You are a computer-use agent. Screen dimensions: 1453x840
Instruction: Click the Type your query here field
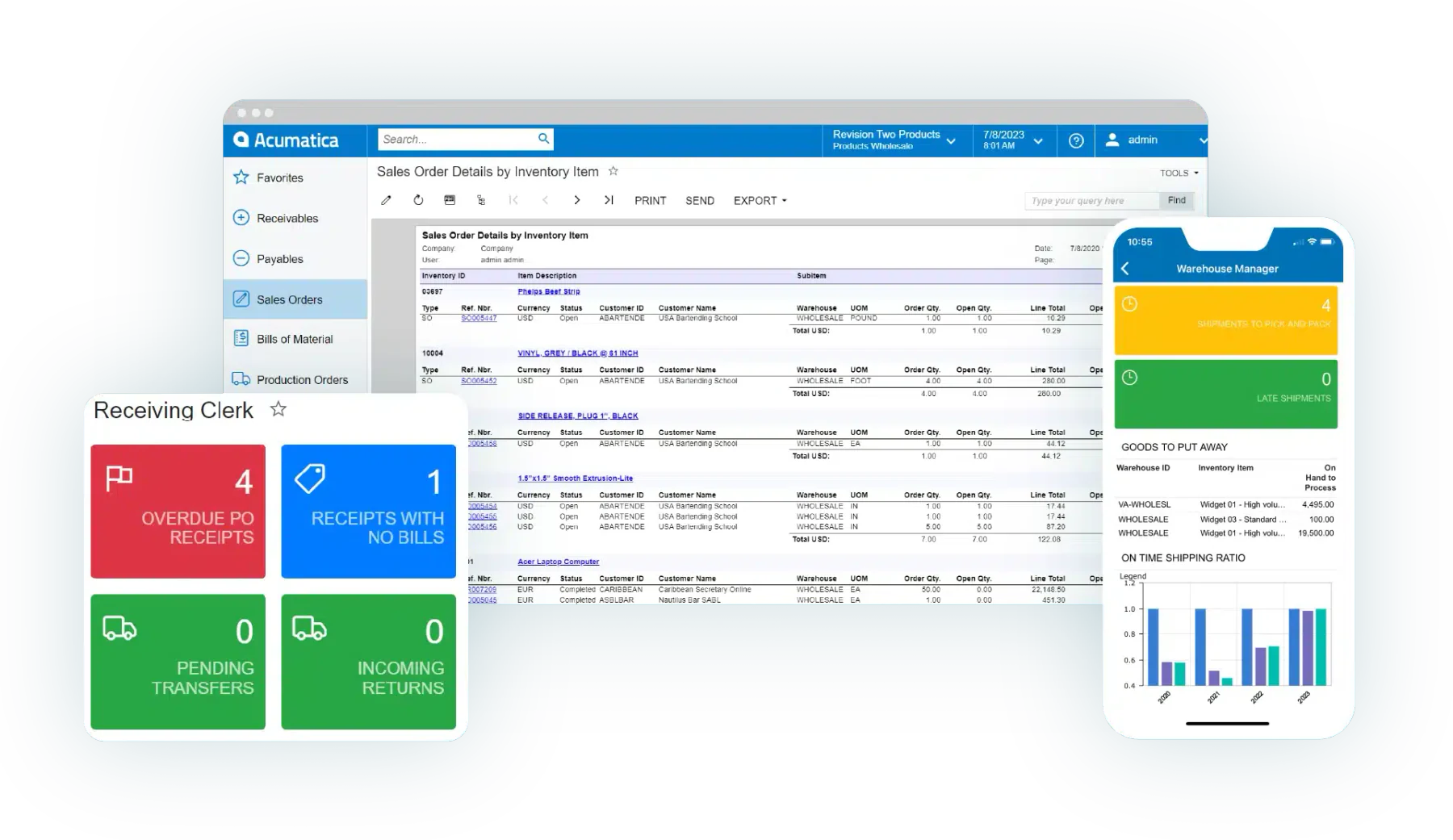point(1092,200)
